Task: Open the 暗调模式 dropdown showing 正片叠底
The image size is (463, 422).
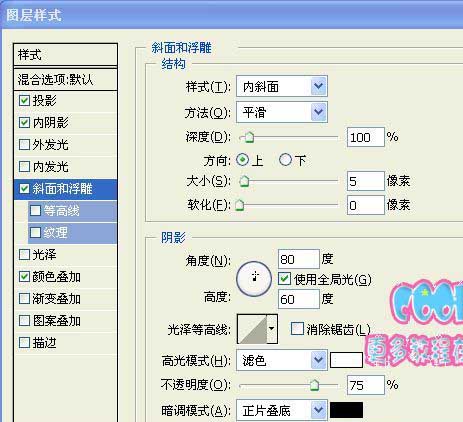Action: tap(282, 410)
